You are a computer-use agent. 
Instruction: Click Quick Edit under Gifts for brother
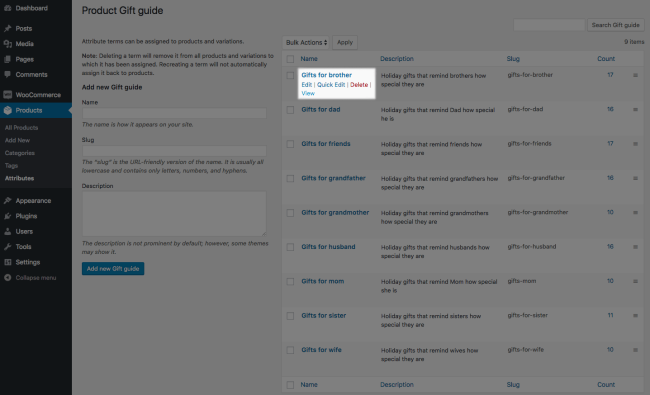pyautogui.click(x=331, y=85)
